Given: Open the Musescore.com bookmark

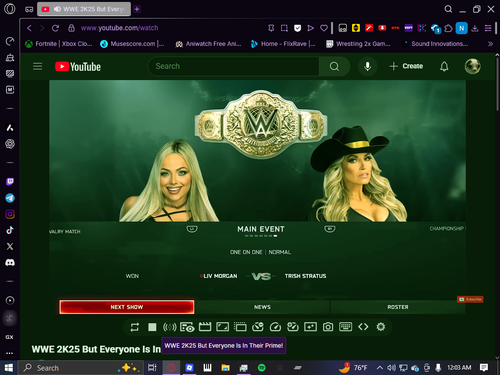Looking at the screenshot, I should 132,44.
